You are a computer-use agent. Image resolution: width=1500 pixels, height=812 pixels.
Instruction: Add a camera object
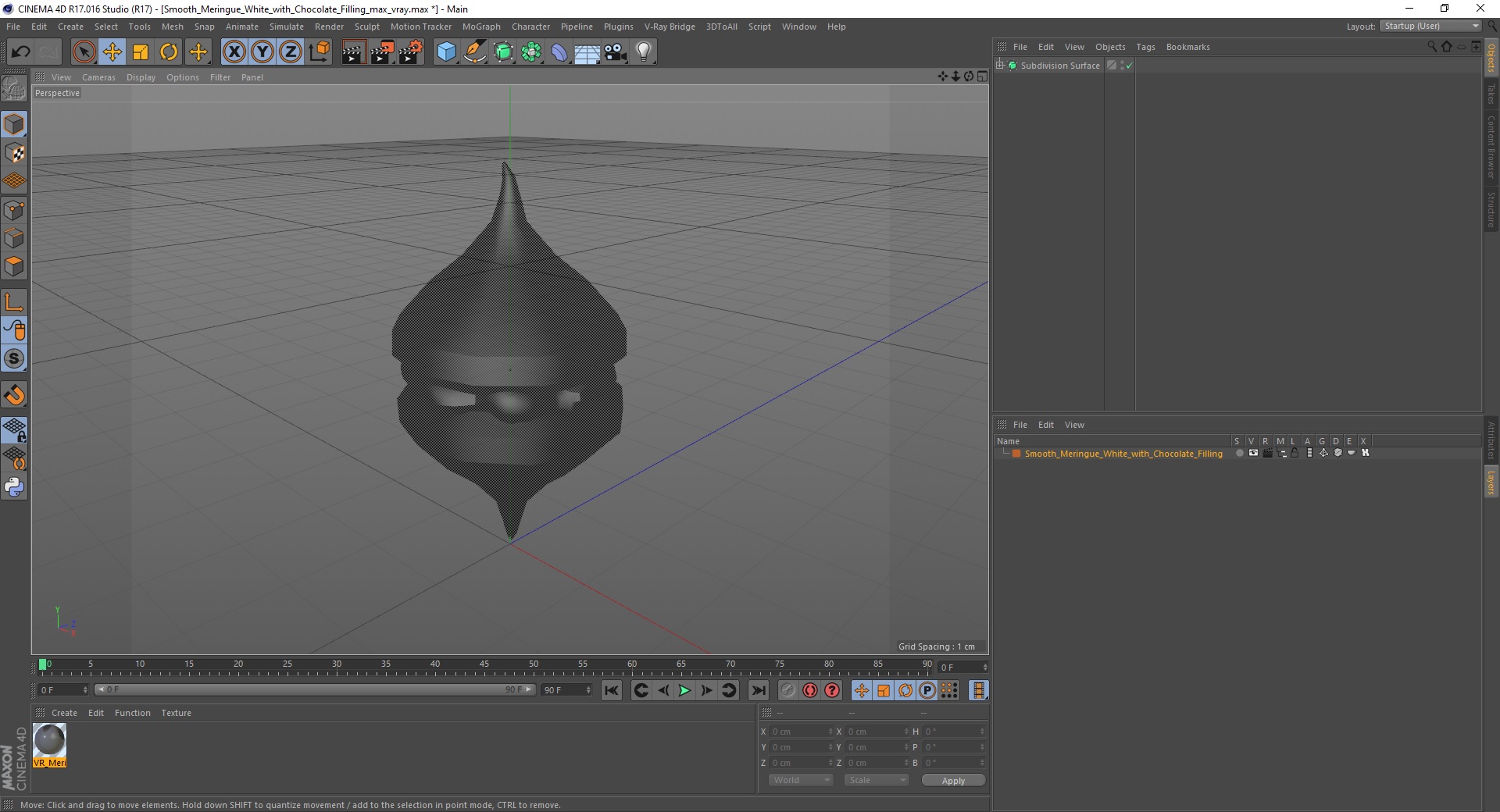click(x=616, y=52)
